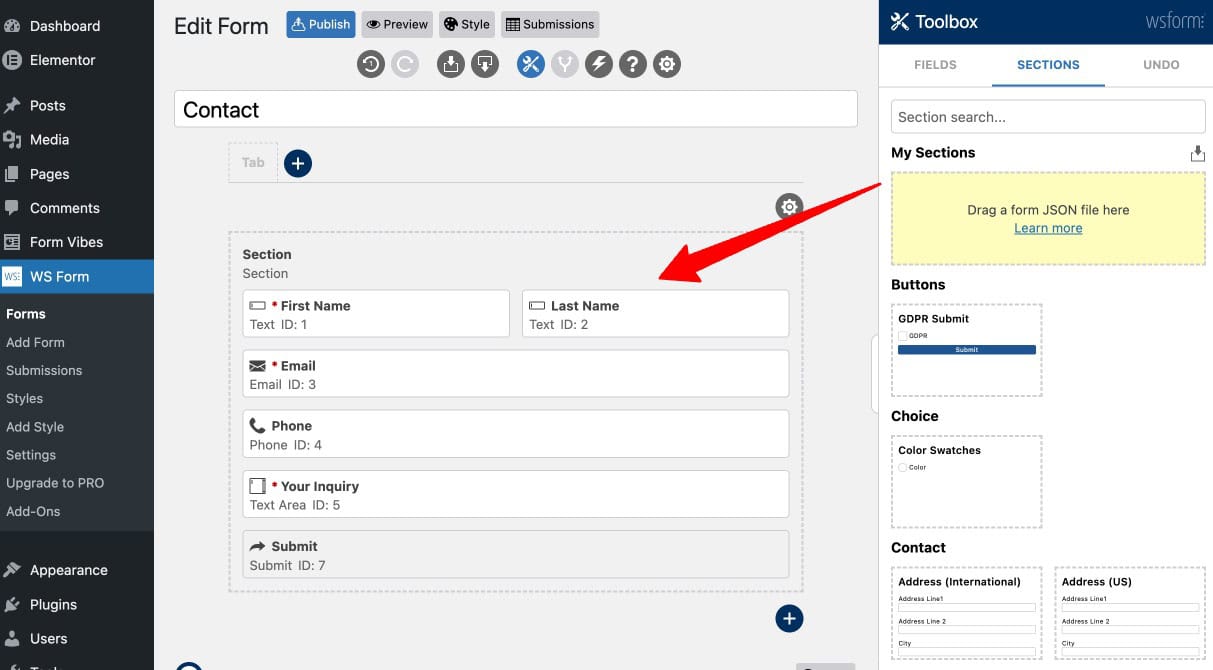Click the Section title label in the form

click(267, 254)
